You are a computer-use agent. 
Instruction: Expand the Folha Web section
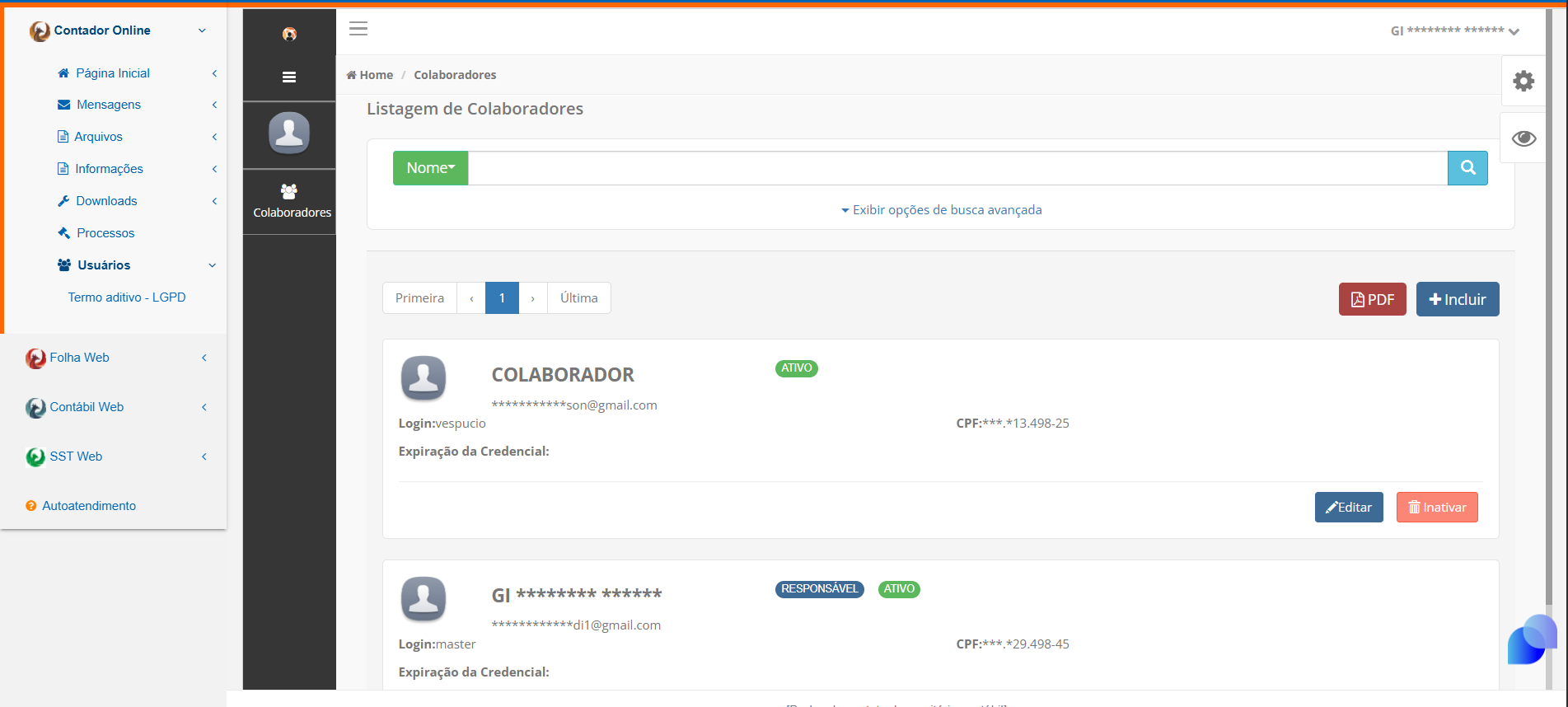click(204, 358)
